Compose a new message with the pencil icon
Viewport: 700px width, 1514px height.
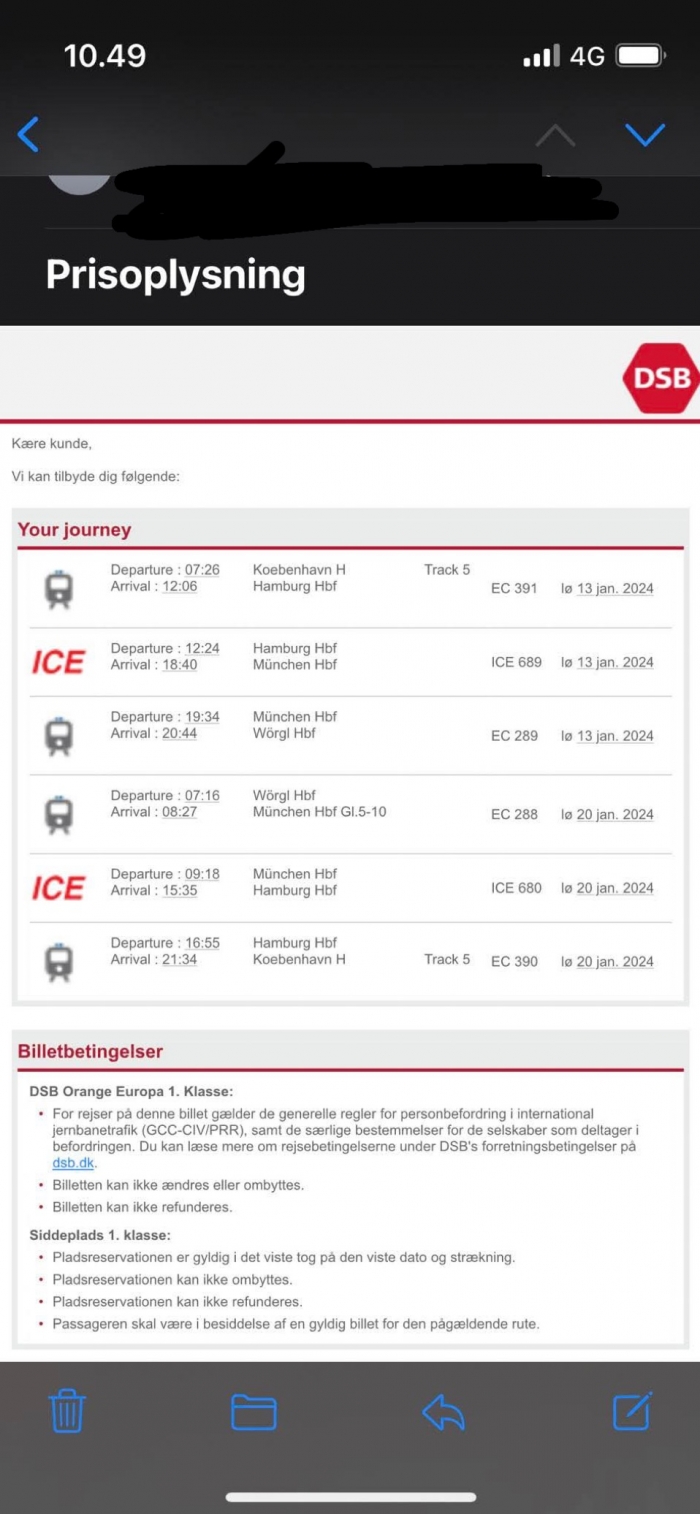pos(632,1411)
